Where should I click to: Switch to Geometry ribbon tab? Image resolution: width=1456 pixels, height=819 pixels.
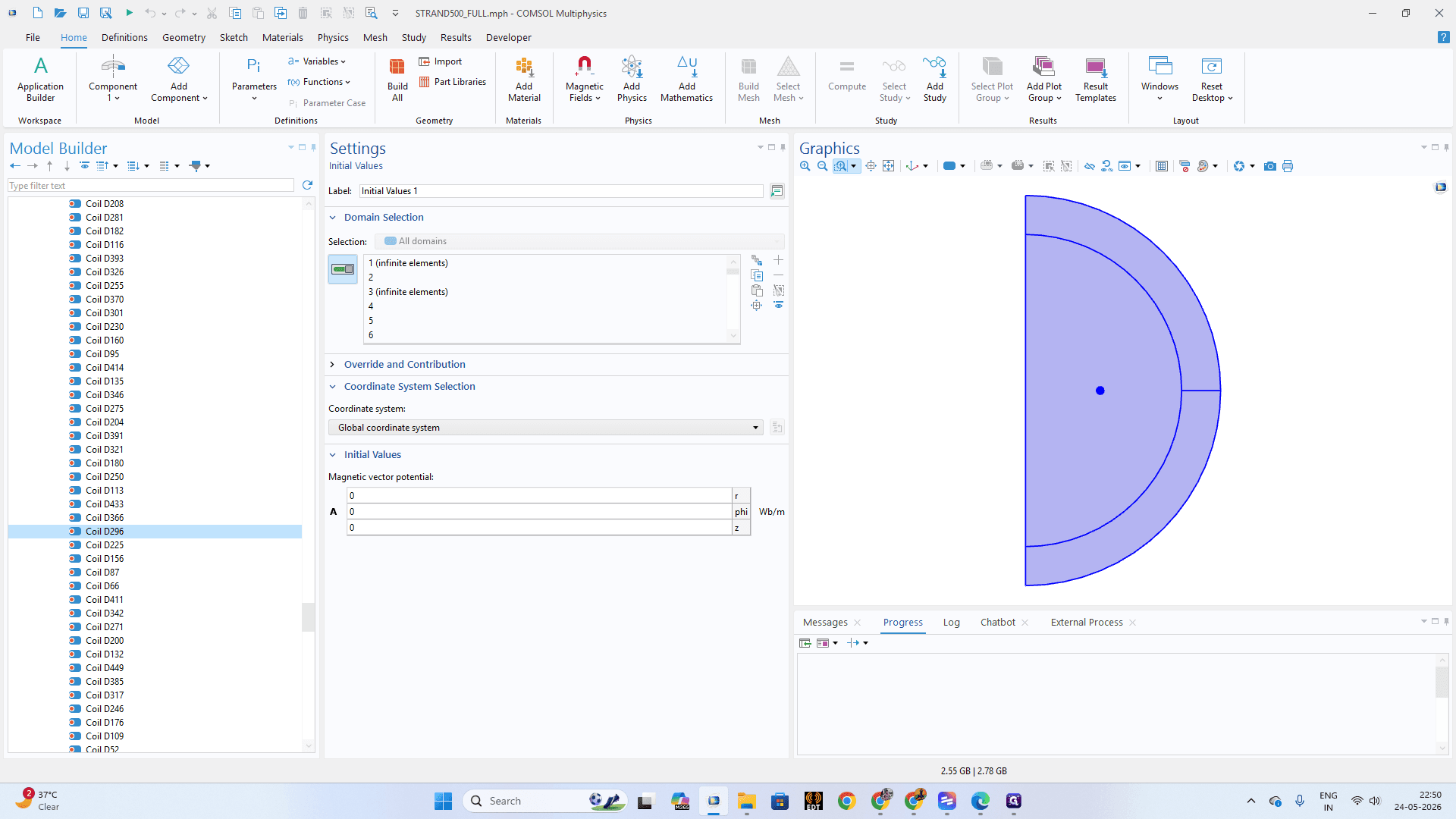coord(184,37)
